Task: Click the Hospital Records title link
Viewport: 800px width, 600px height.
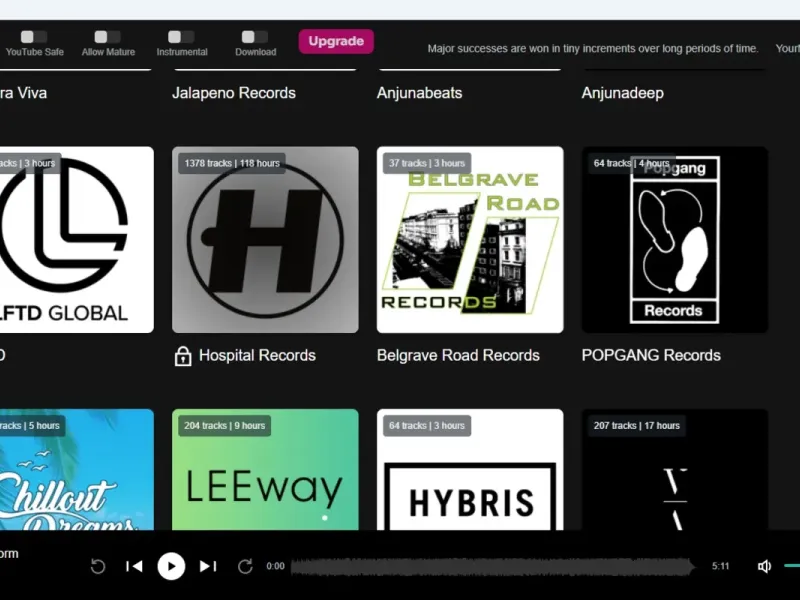Action: point(257,355)
